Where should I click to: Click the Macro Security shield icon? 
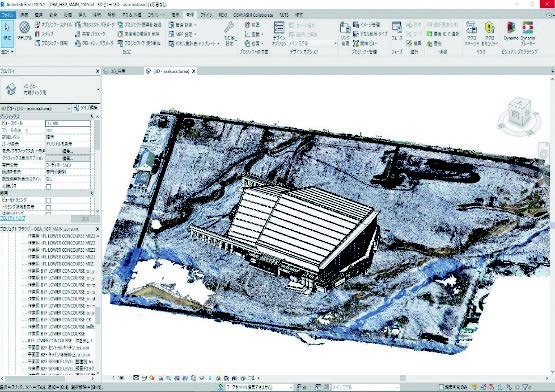click(490, 33)
